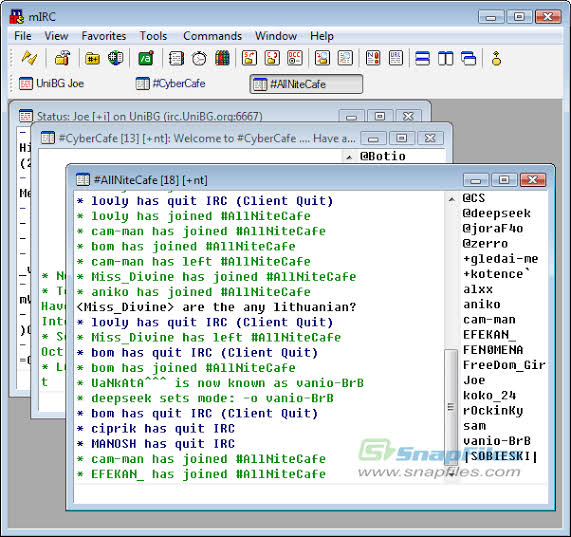Click the Connect lightning bolt icon
The height and width of the screenshot is (537, 571).
pyautogui.click(x=29, y=58)
